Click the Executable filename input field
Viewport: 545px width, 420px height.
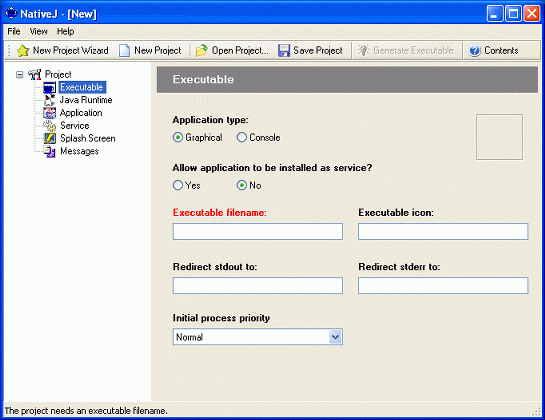(258, 232)
